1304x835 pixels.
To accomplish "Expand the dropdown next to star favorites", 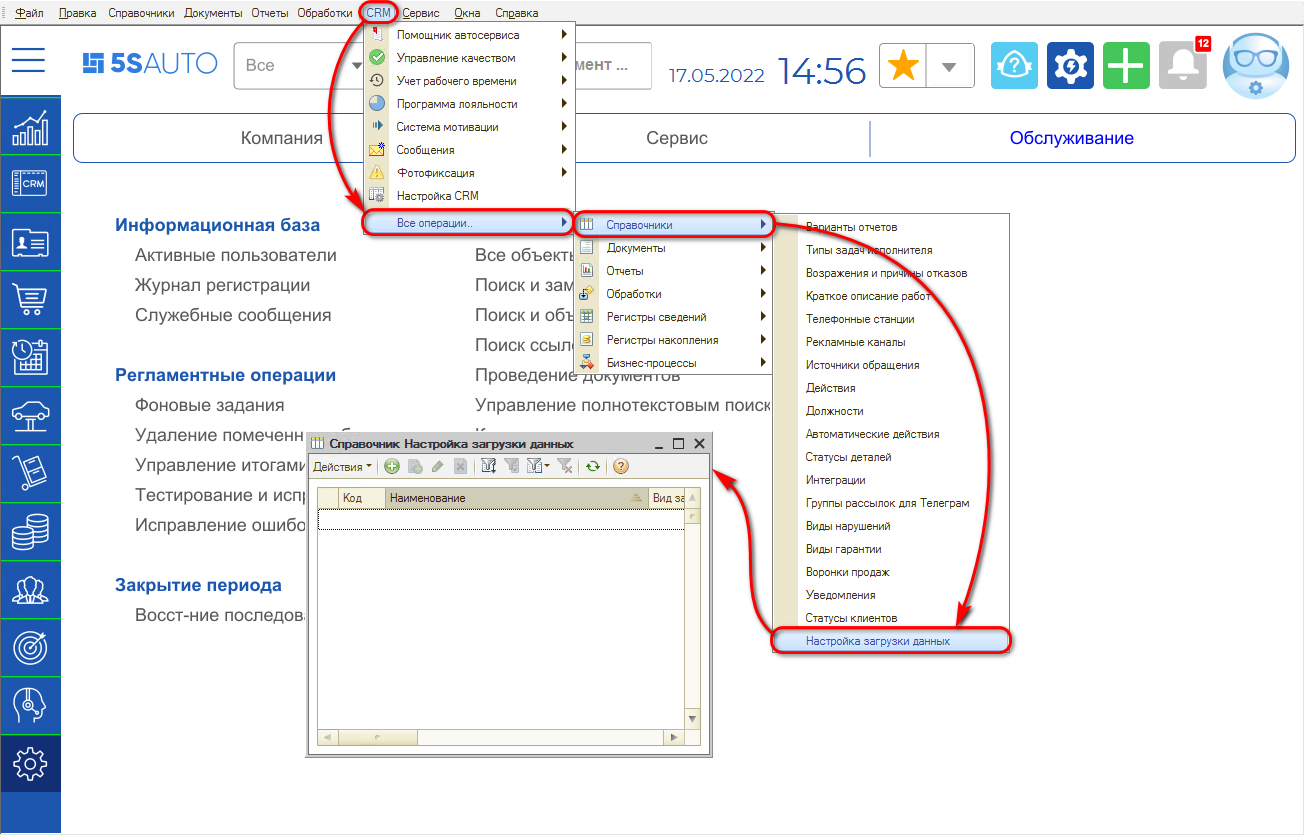I will [950, 67].
